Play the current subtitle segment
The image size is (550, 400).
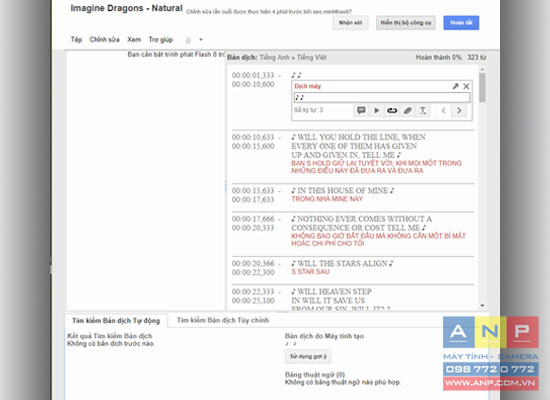376,110
